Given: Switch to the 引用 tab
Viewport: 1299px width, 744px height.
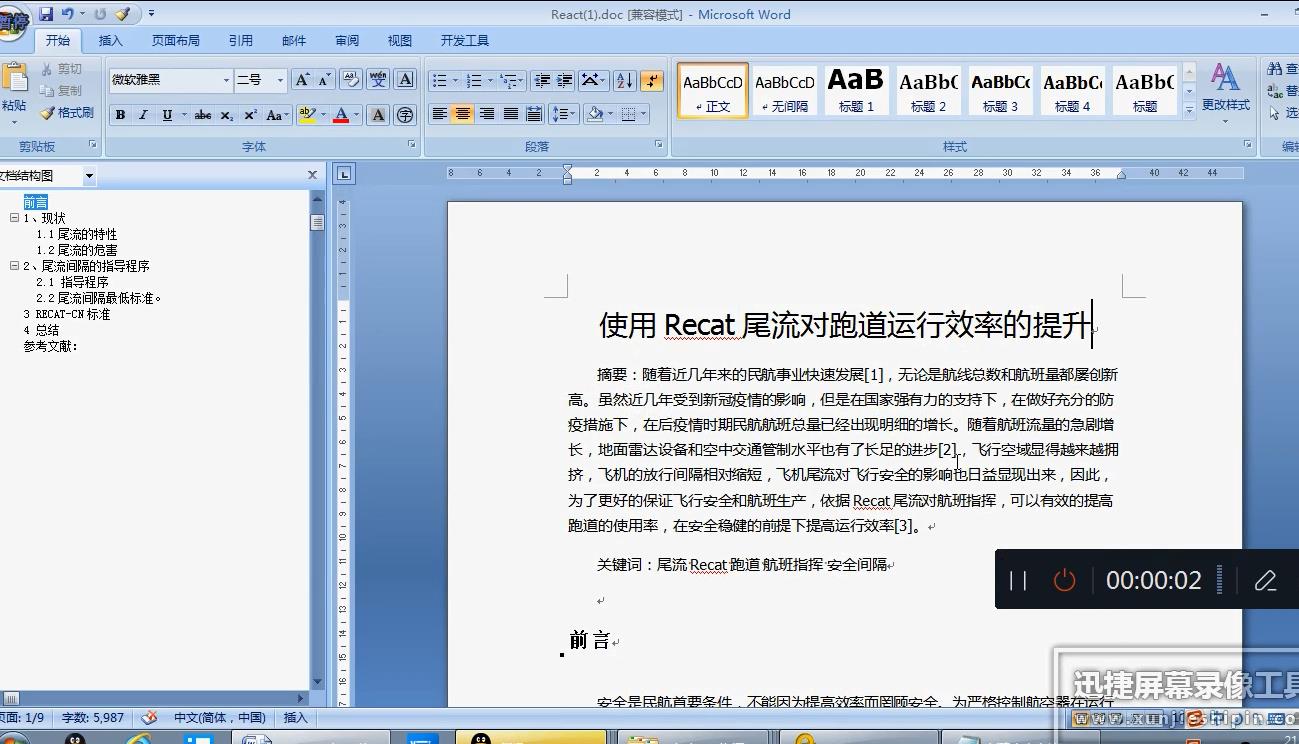Looking at the screenshot, I should tap(241, 41).
